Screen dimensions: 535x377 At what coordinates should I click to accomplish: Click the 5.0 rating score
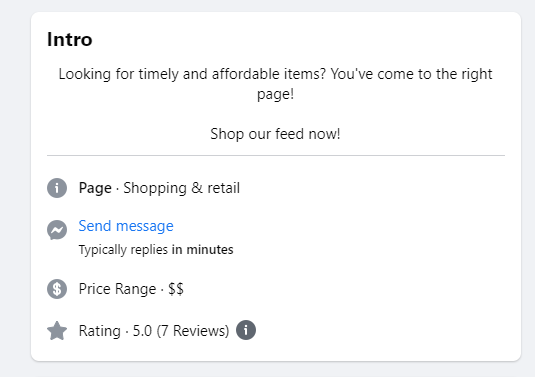(142, 331)
